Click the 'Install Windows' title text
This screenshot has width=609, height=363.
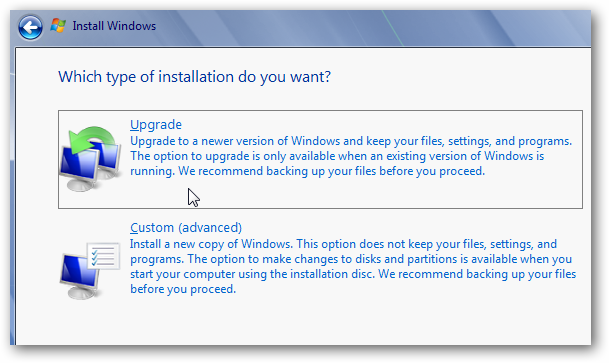pos(114,26)
